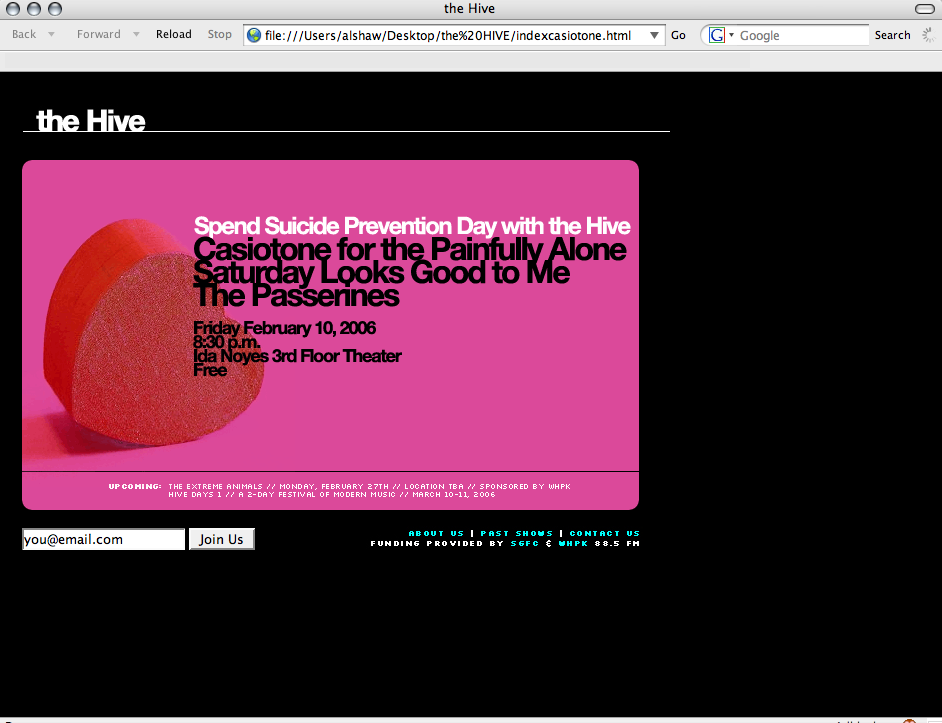Image resolution: width=942 pixels, height=723 pixels.
Task: Click the Join Us button
Action: [222, 539]
